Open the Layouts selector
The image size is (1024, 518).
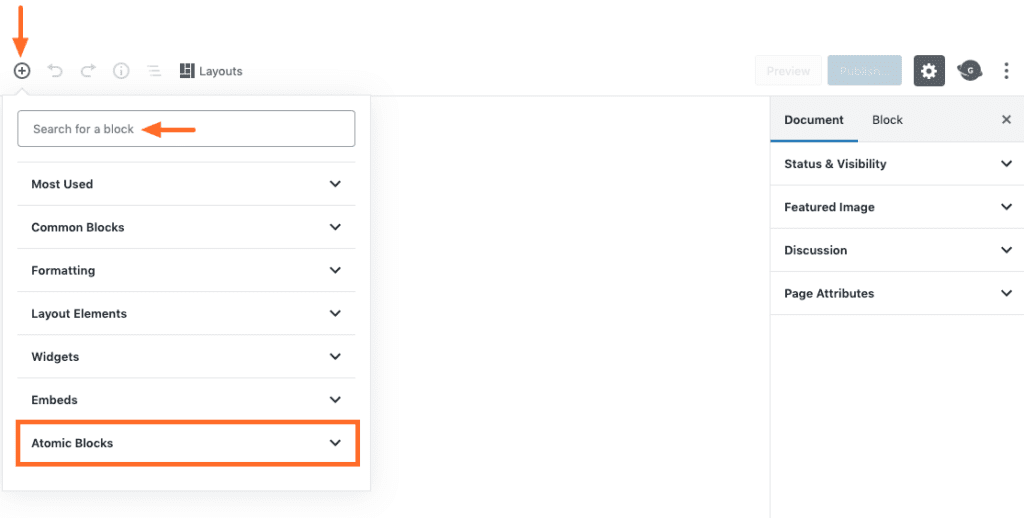click(x=211, y=71)
